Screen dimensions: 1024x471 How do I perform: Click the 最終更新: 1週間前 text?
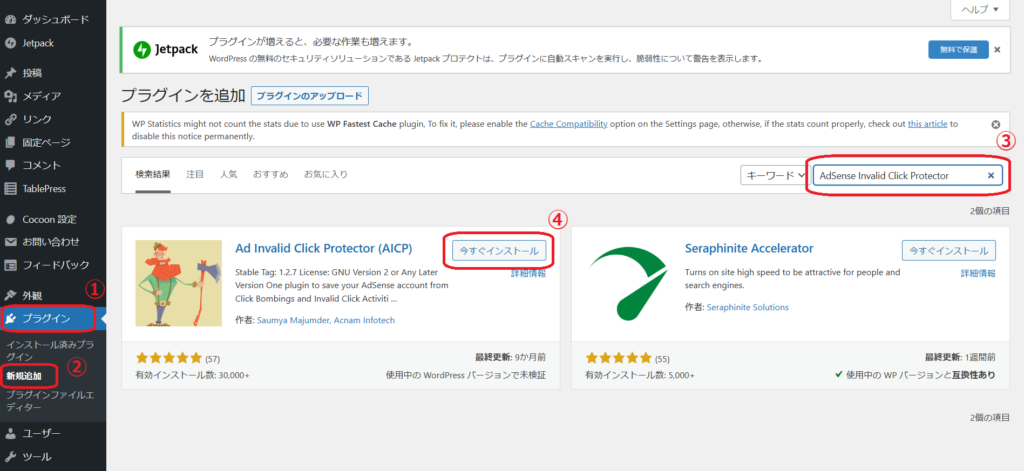click(961, 357)
